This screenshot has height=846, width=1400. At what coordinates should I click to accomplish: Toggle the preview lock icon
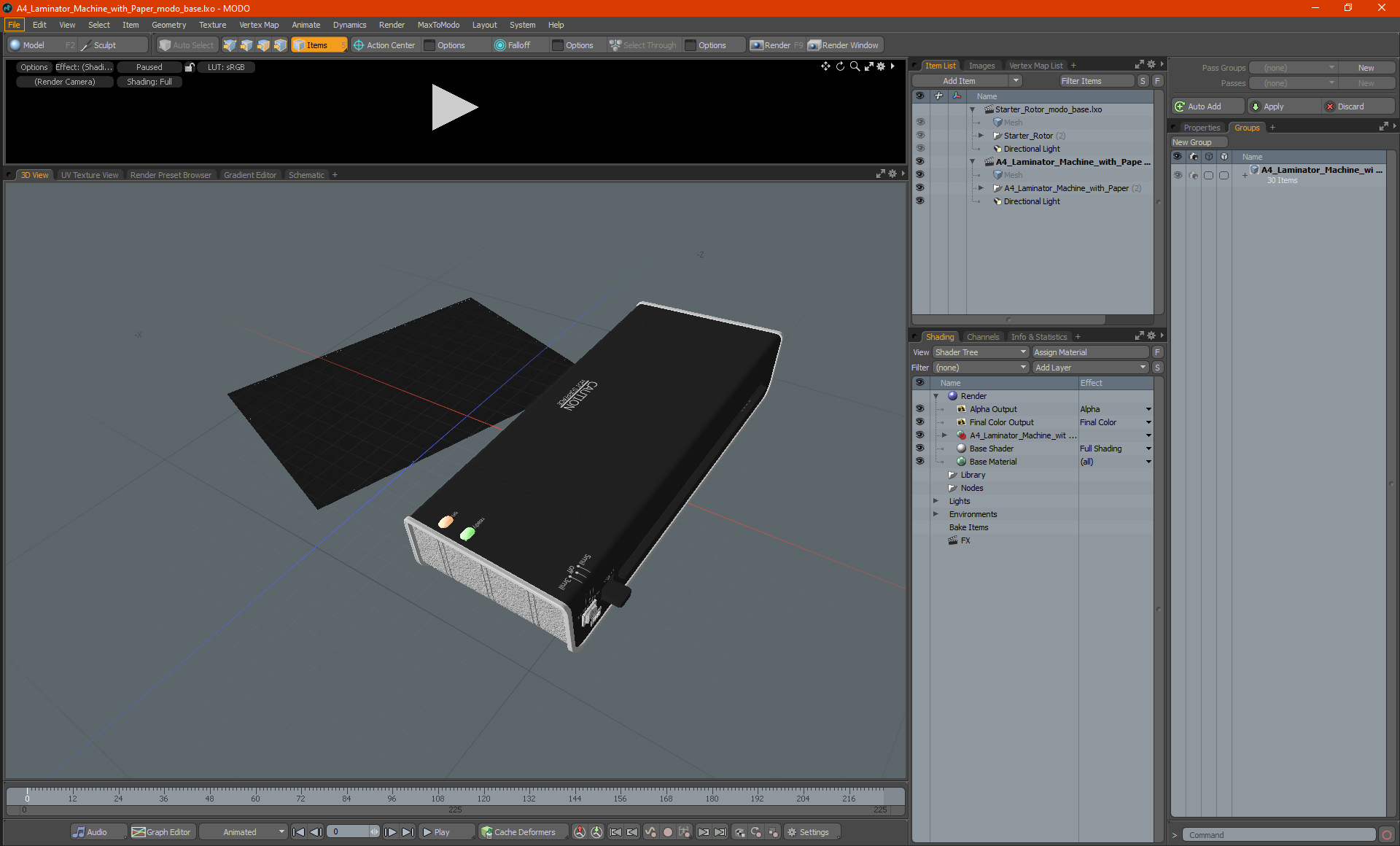pyautogui.click(x=190, y=67)
